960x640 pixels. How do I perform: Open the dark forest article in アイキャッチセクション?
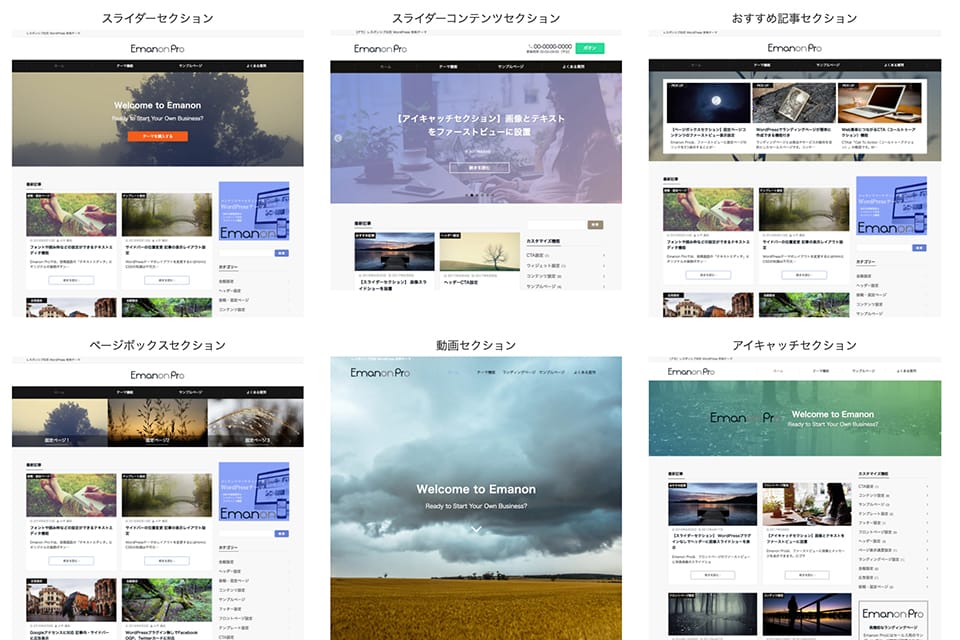coord(713,614)
